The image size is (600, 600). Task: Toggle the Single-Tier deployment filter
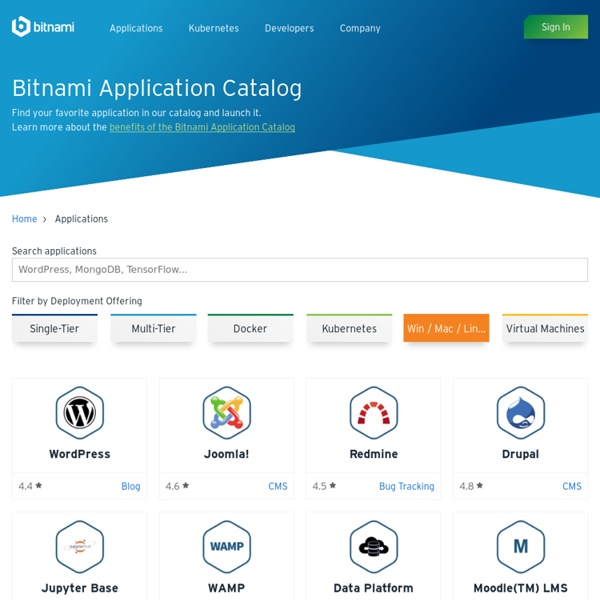pyautogui.click(x=54, y=328)
